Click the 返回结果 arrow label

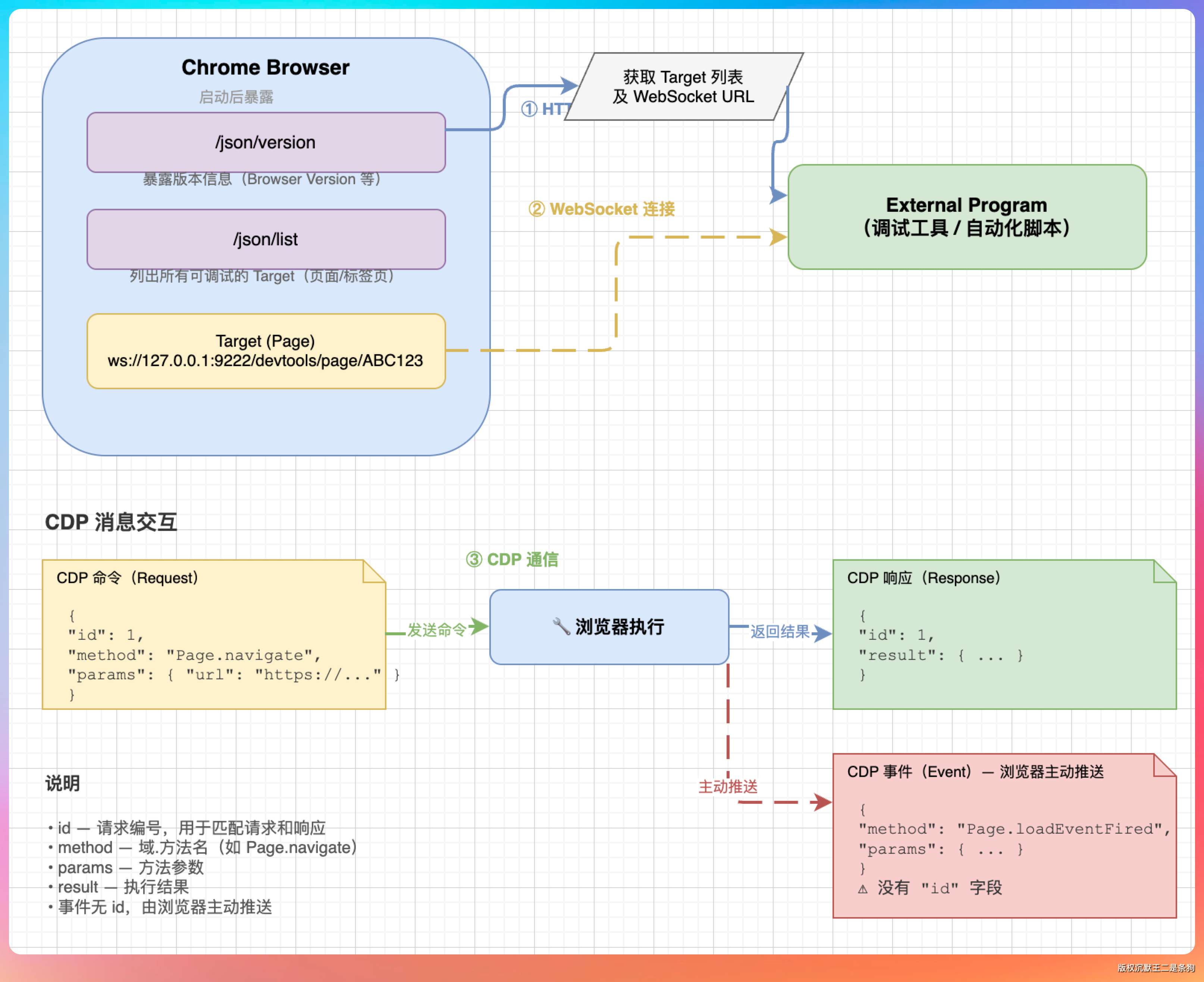[x=780, y=631]
